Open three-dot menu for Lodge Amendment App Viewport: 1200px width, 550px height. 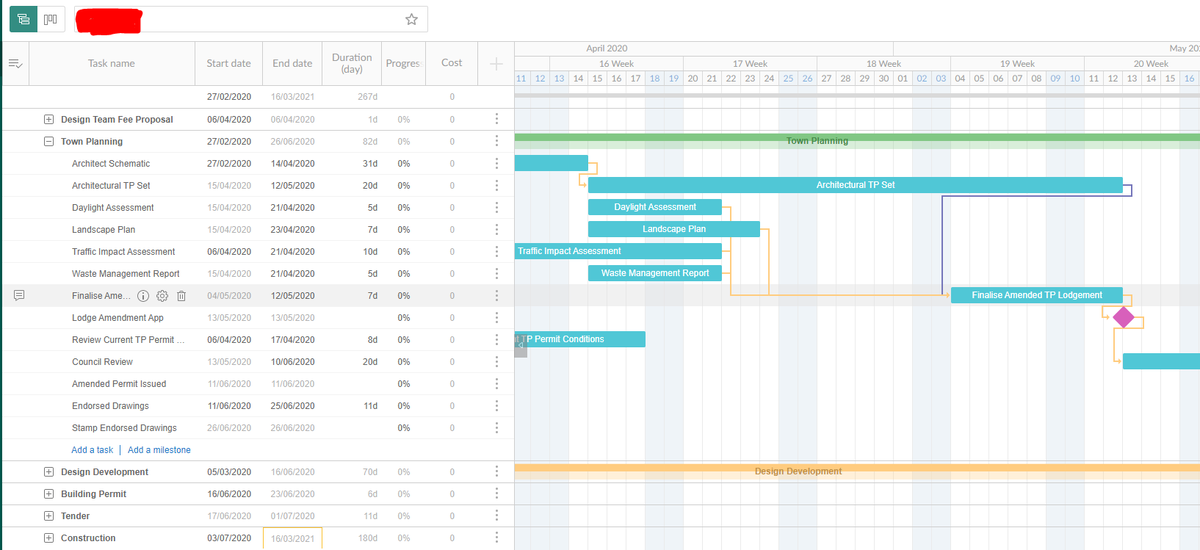click(496, 317)
